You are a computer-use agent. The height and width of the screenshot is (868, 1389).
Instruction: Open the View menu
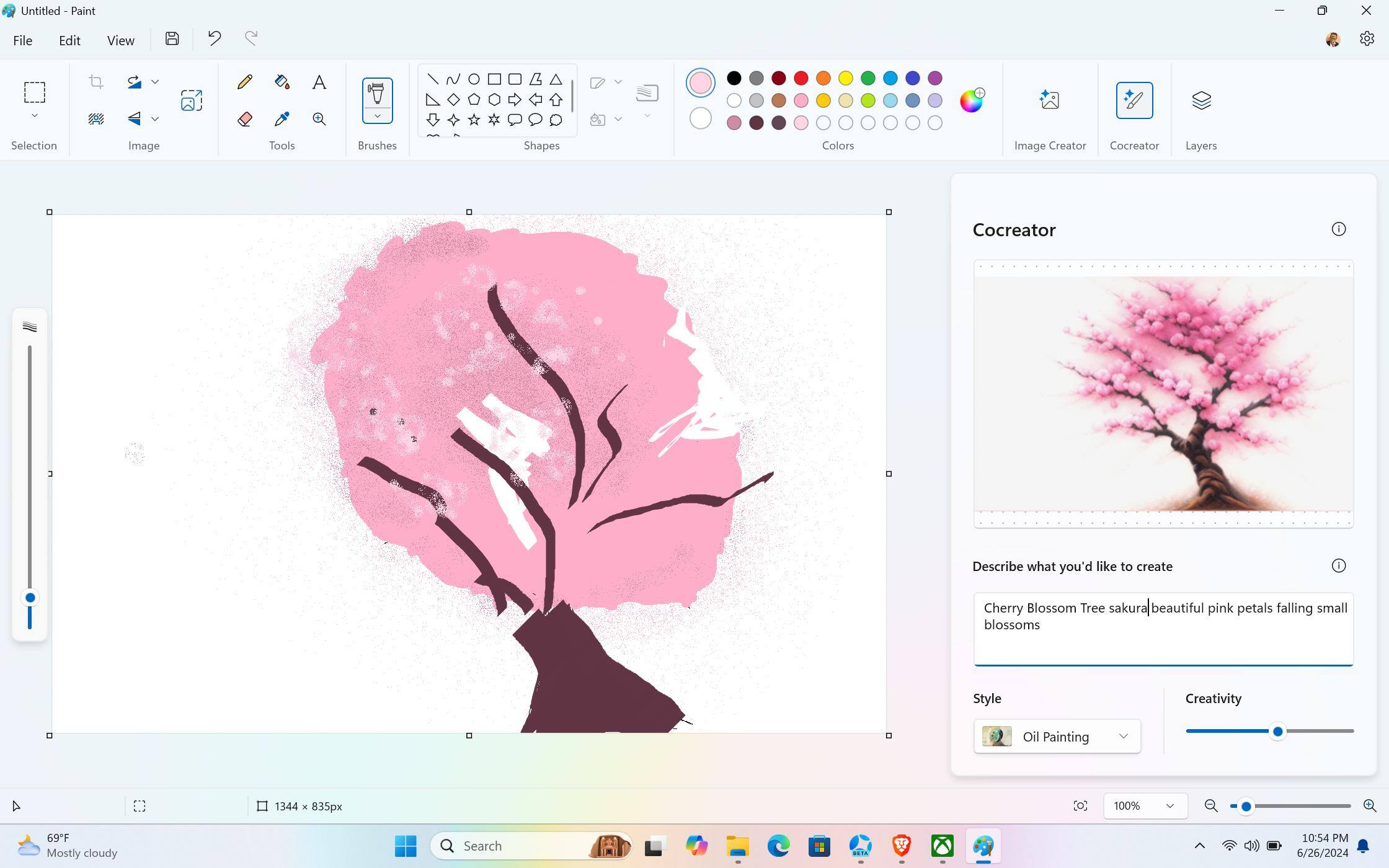click(120, 40)
